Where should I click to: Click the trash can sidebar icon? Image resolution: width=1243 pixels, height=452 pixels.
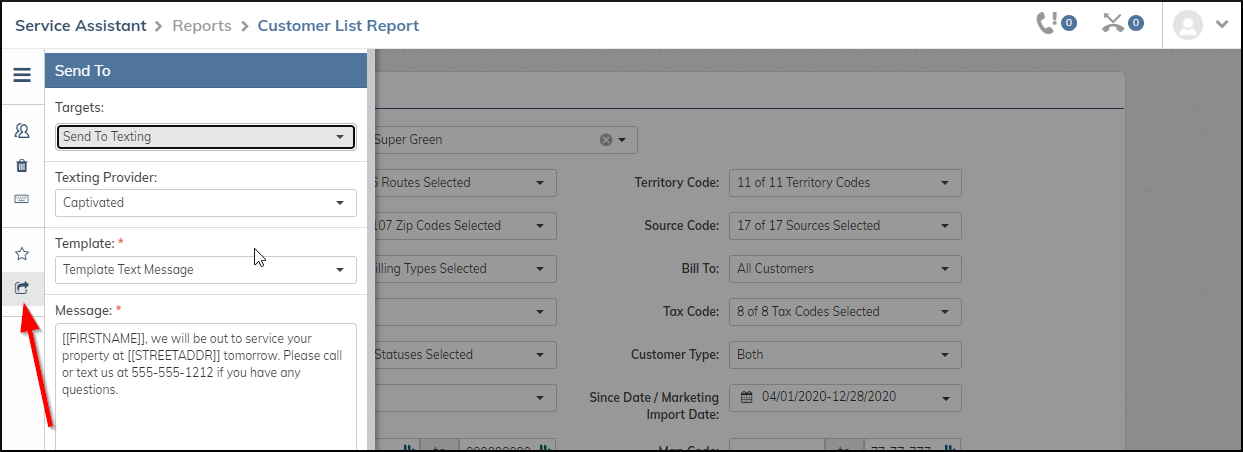tap(21, 165)
